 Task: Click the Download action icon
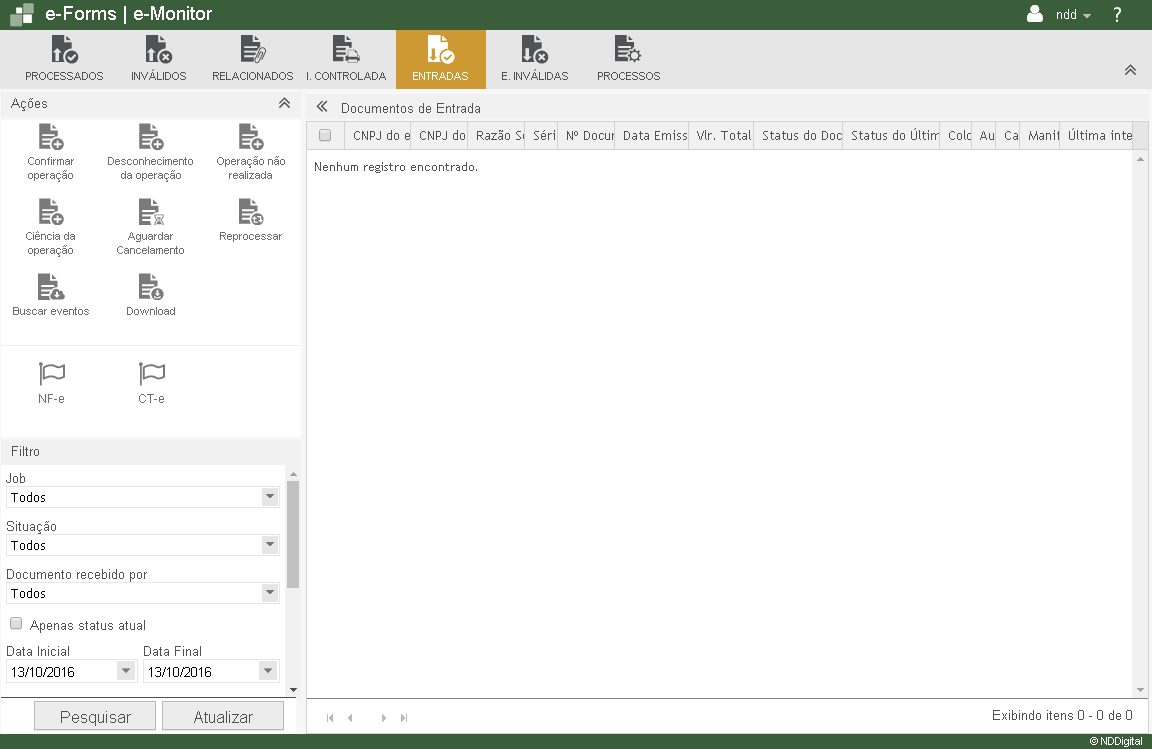[150, 288]
